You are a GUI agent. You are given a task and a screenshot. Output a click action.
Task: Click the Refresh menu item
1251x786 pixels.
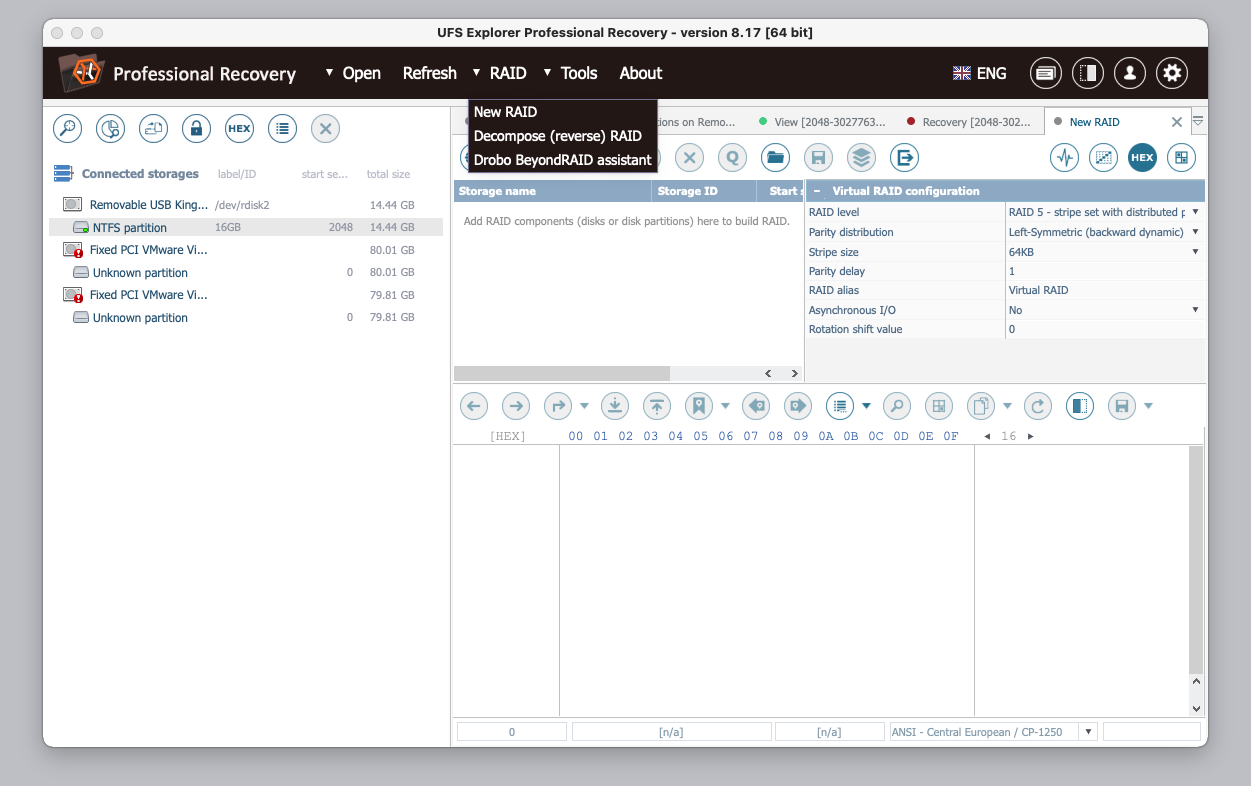tap(429, 73)
